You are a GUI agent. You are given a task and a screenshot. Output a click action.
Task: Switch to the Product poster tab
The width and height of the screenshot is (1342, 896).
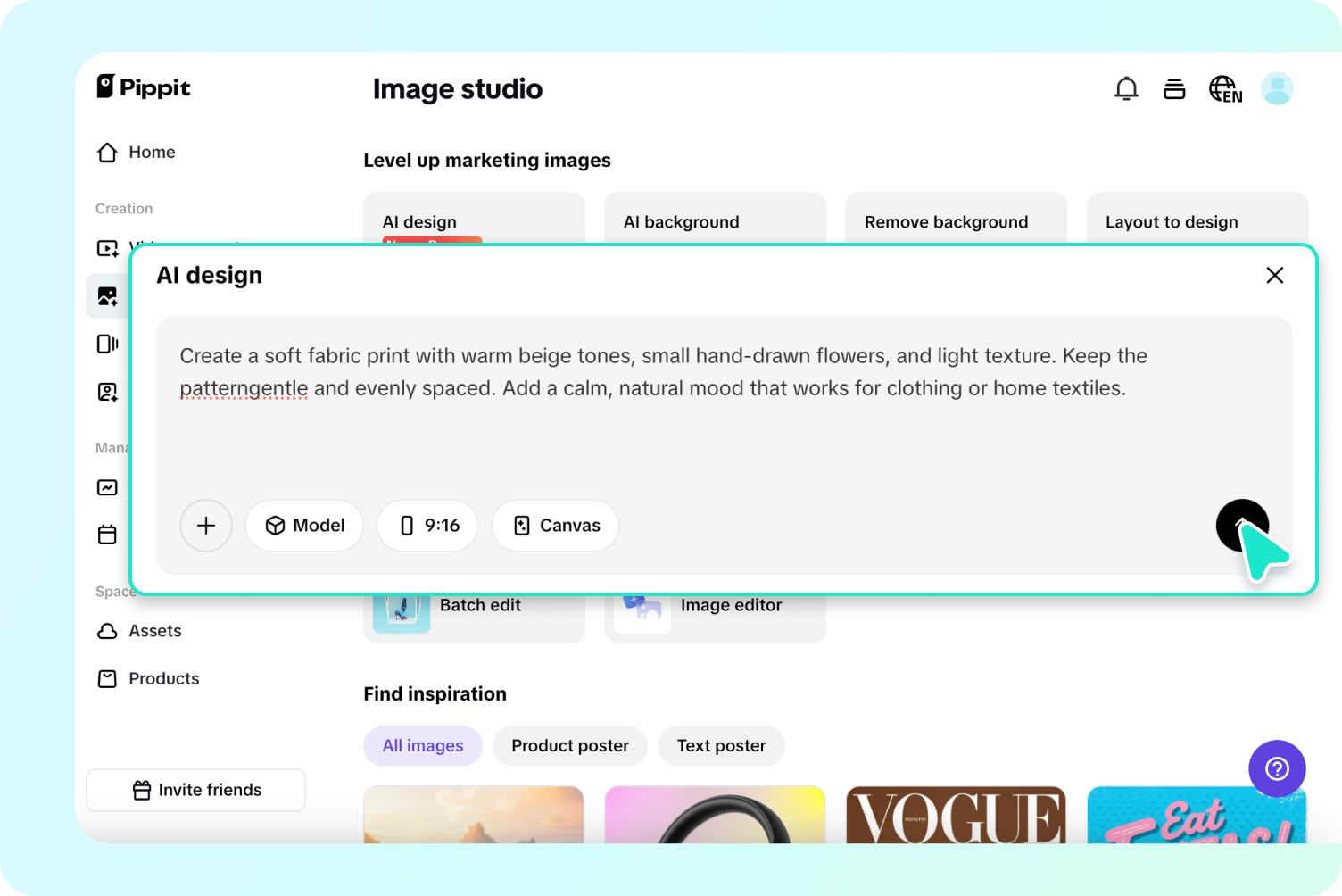[x=569, y=745]
